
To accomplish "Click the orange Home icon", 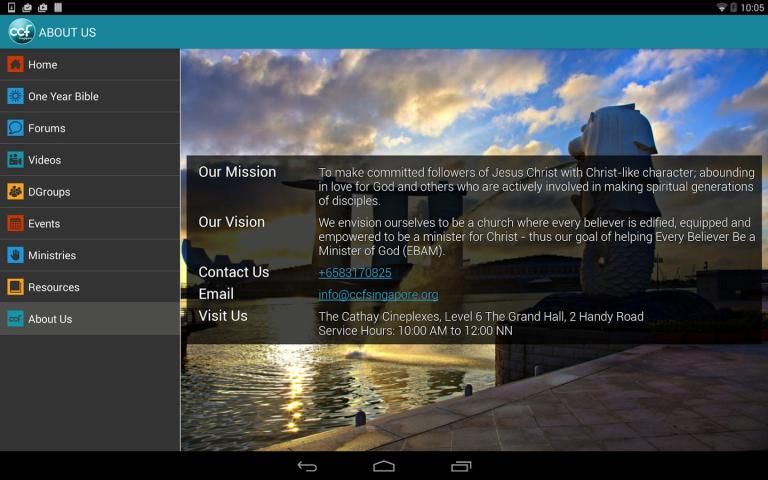I will click(15, 65).
